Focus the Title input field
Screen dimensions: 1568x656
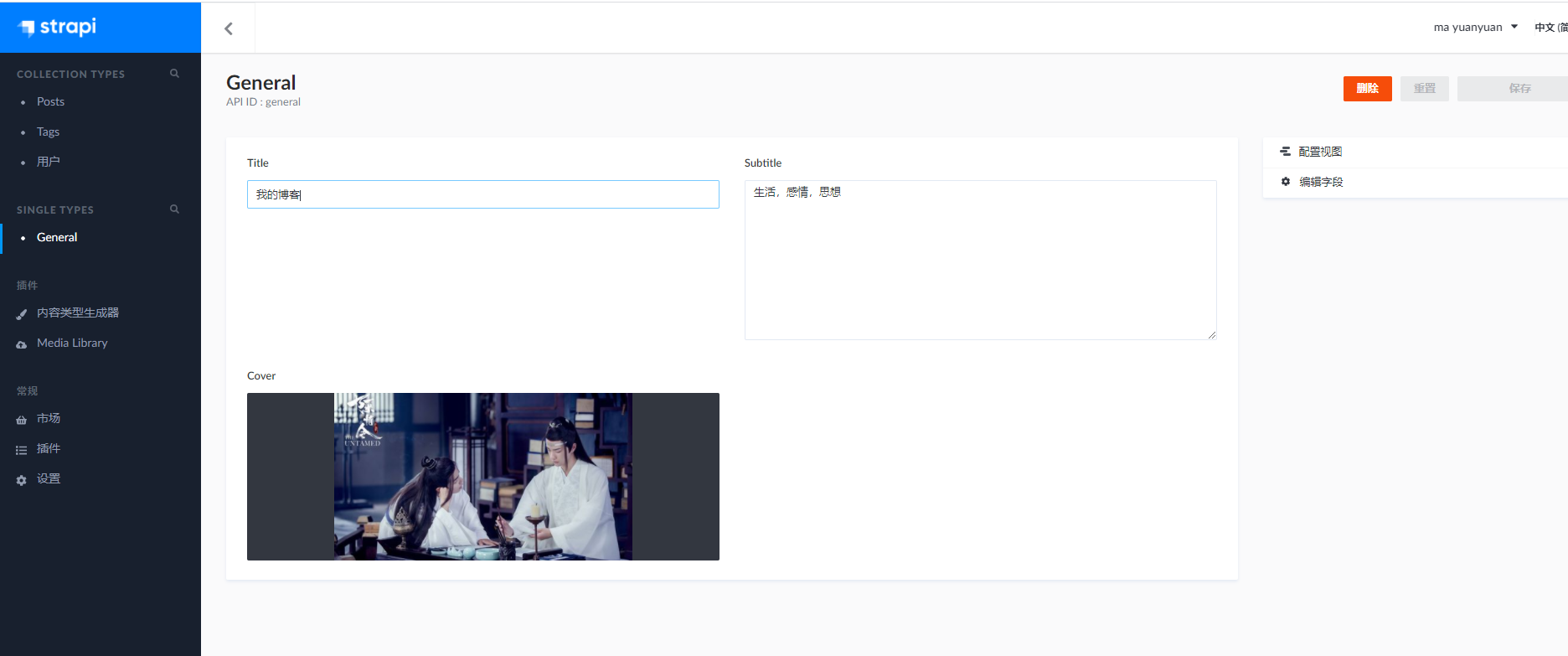(x=483, y=194)
